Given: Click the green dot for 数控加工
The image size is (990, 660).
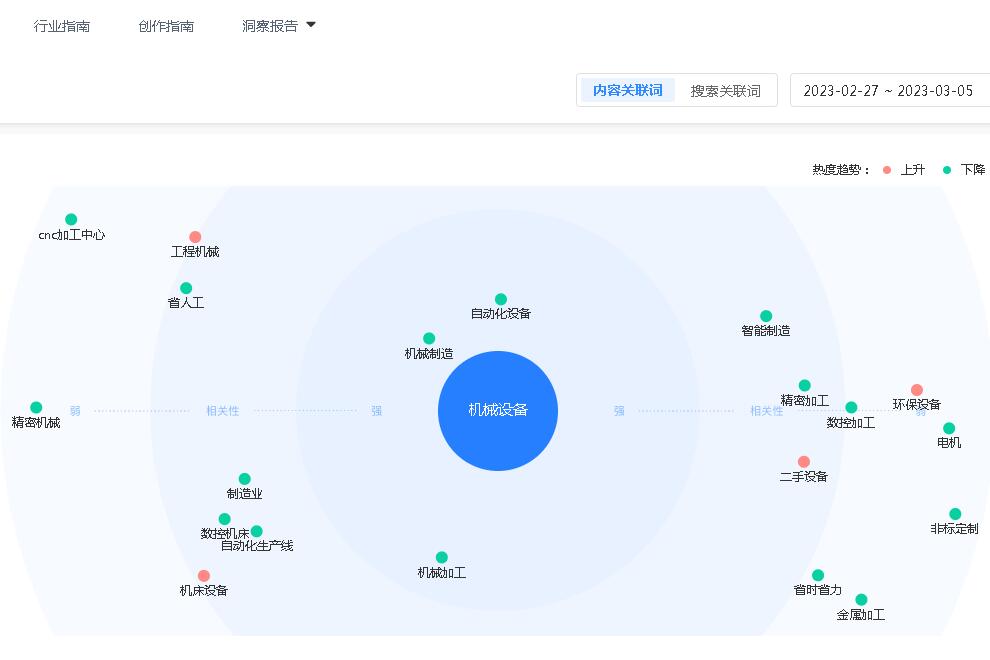Looking at the screenshot, I should (x=851, y=407).
